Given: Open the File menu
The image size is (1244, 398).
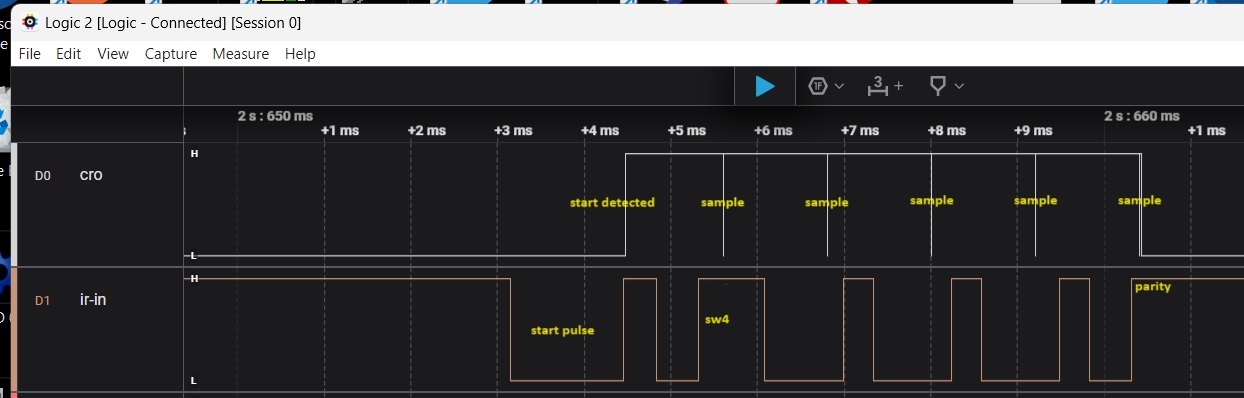Looking at the screenshot, I should click(30, 54).
